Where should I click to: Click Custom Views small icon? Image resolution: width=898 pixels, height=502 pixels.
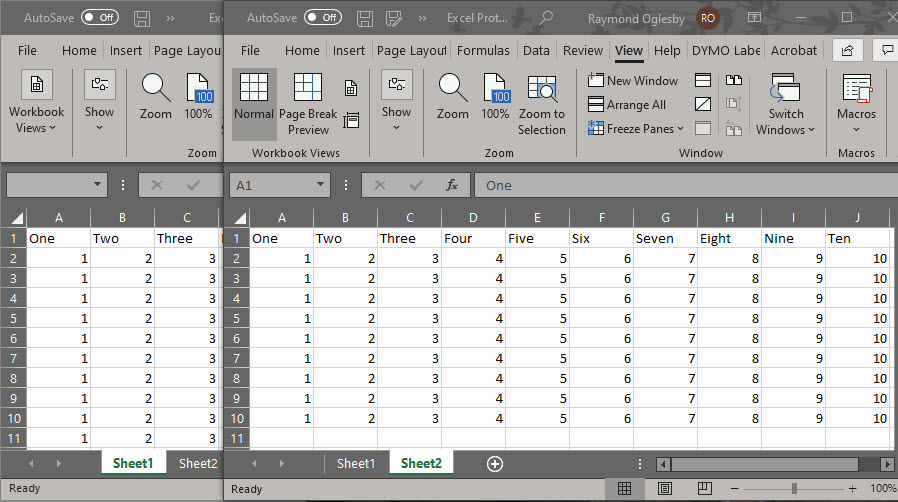pyautogui.click(x=351, y=121)
